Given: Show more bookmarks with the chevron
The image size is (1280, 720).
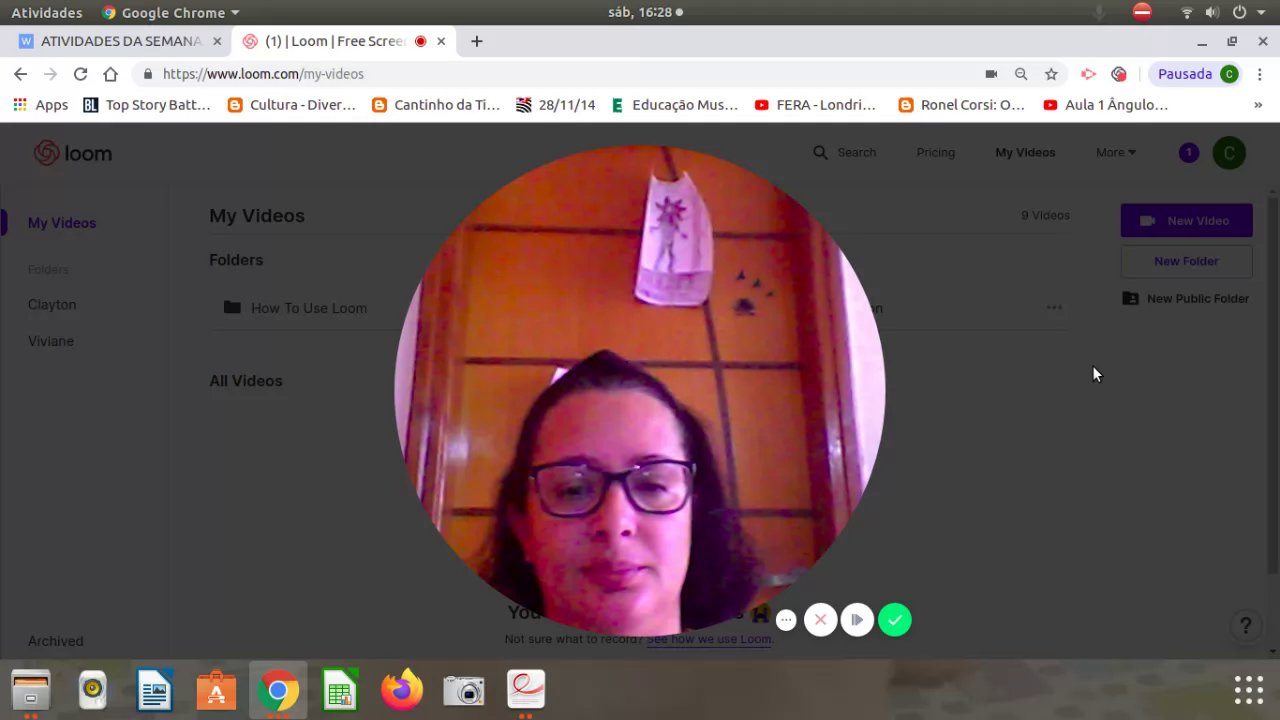Looking at the screenshot, I should (1258, 104).
